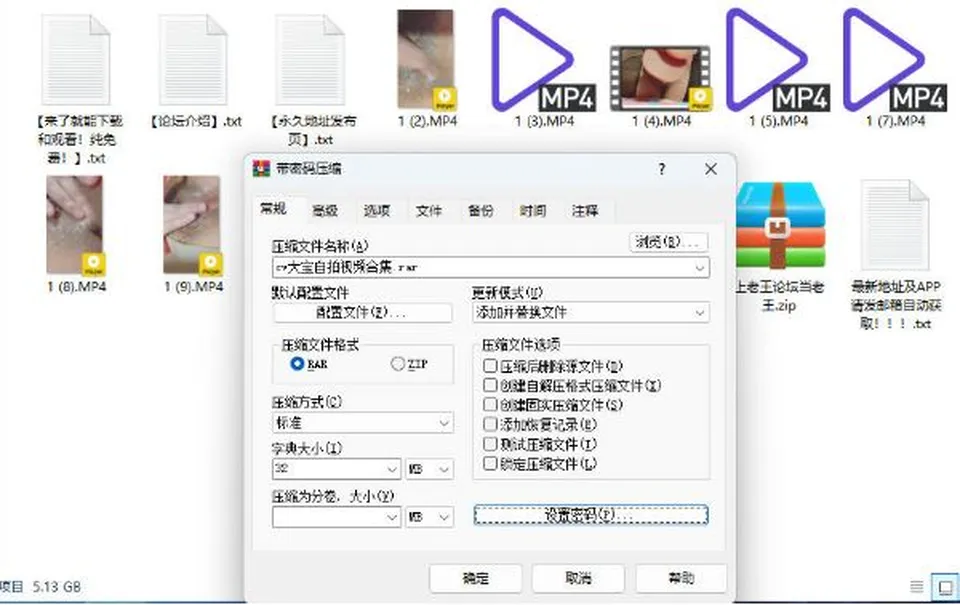
Task: Click the 设置密码 button
Action: pos(591,515)
